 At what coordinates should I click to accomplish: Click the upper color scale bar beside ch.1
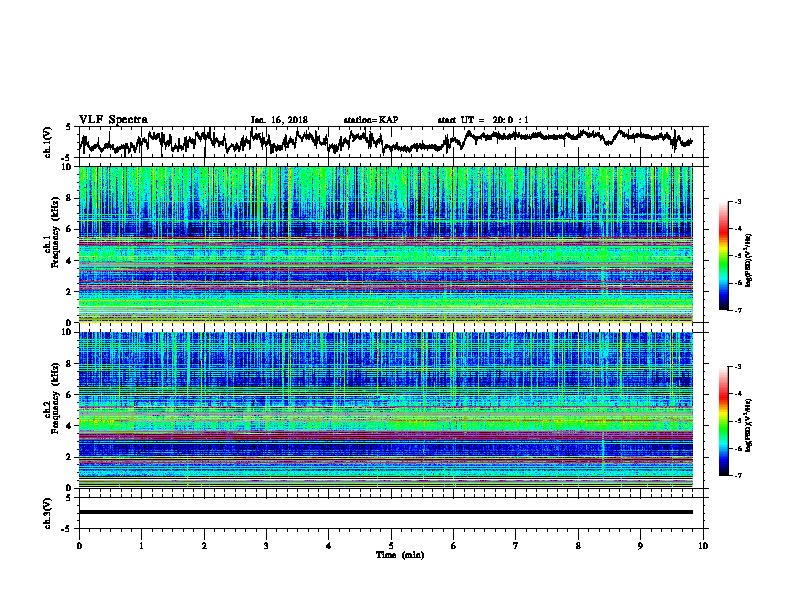[724, 256]
